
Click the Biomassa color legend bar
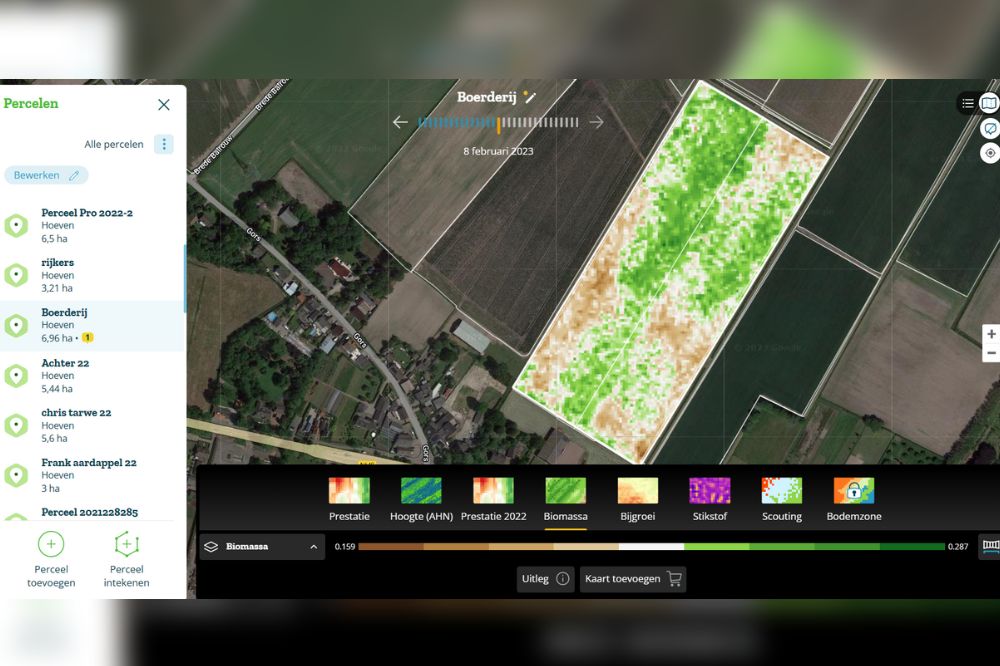click(651, 547)
